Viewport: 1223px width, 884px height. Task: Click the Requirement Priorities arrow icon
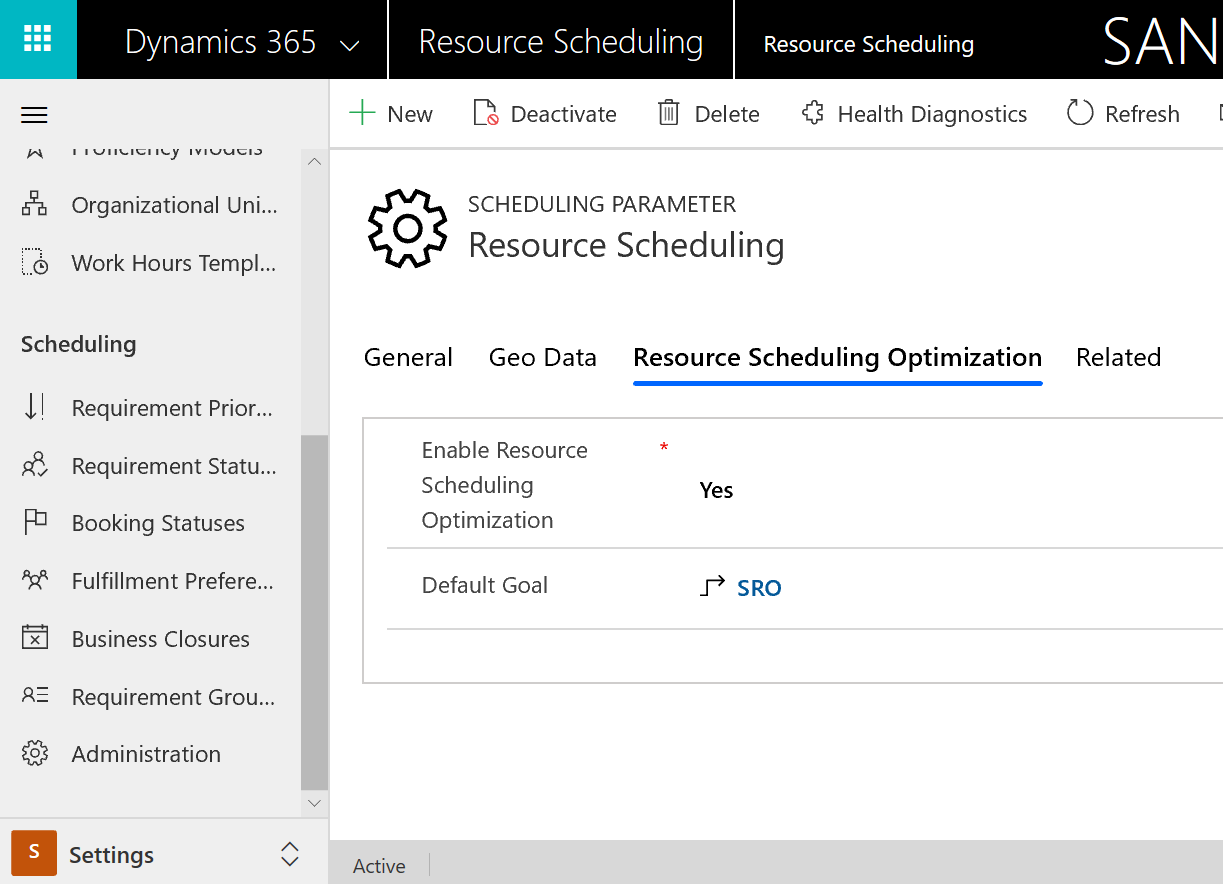coord(35,407)
